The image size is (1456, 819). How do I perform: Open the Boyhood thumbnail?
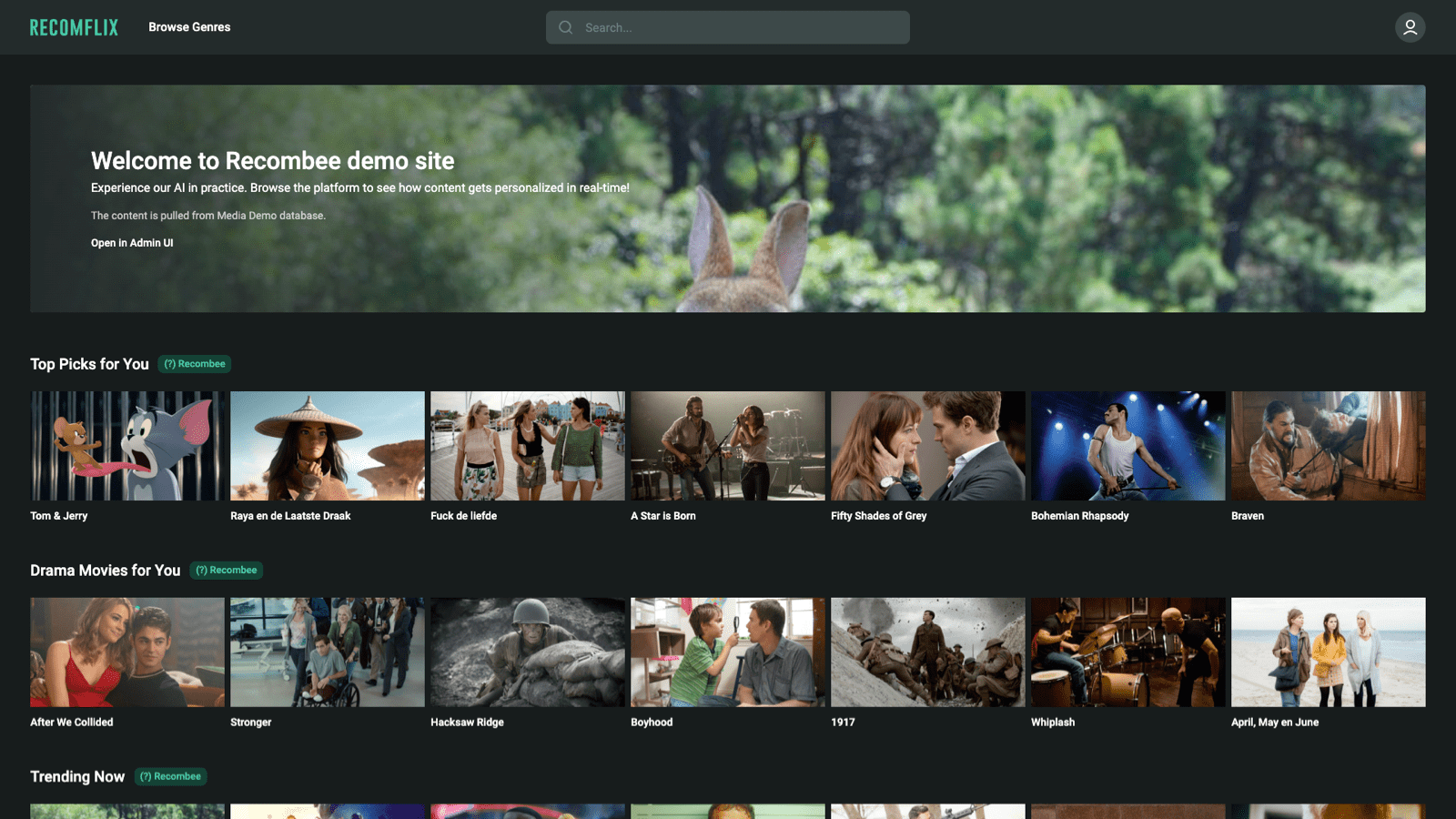click(728, 652)
